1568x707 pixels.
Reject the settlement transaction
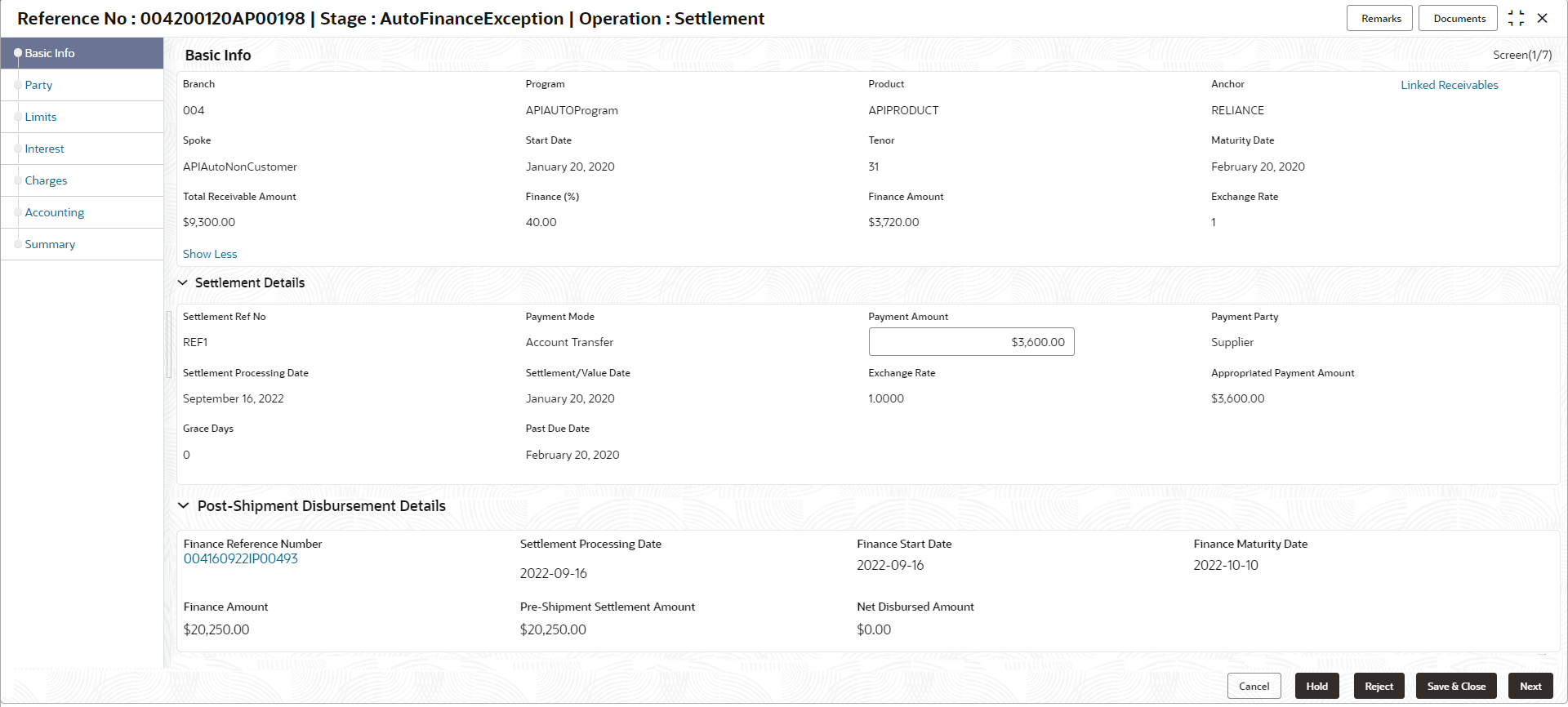(1379, 686)
